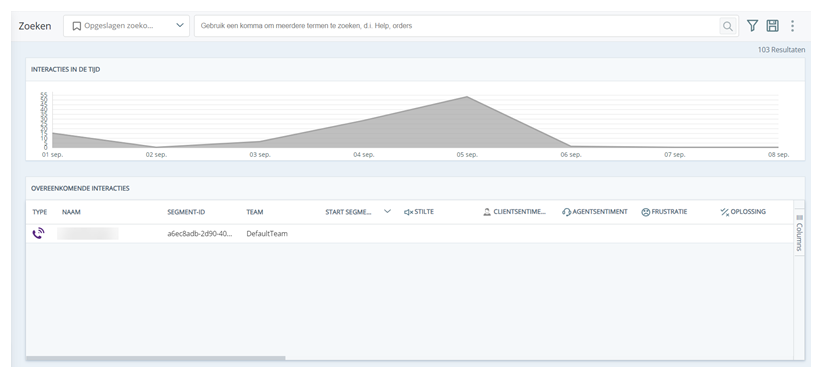Click the 05 sep. peak on chart

[x=467, y=97]
